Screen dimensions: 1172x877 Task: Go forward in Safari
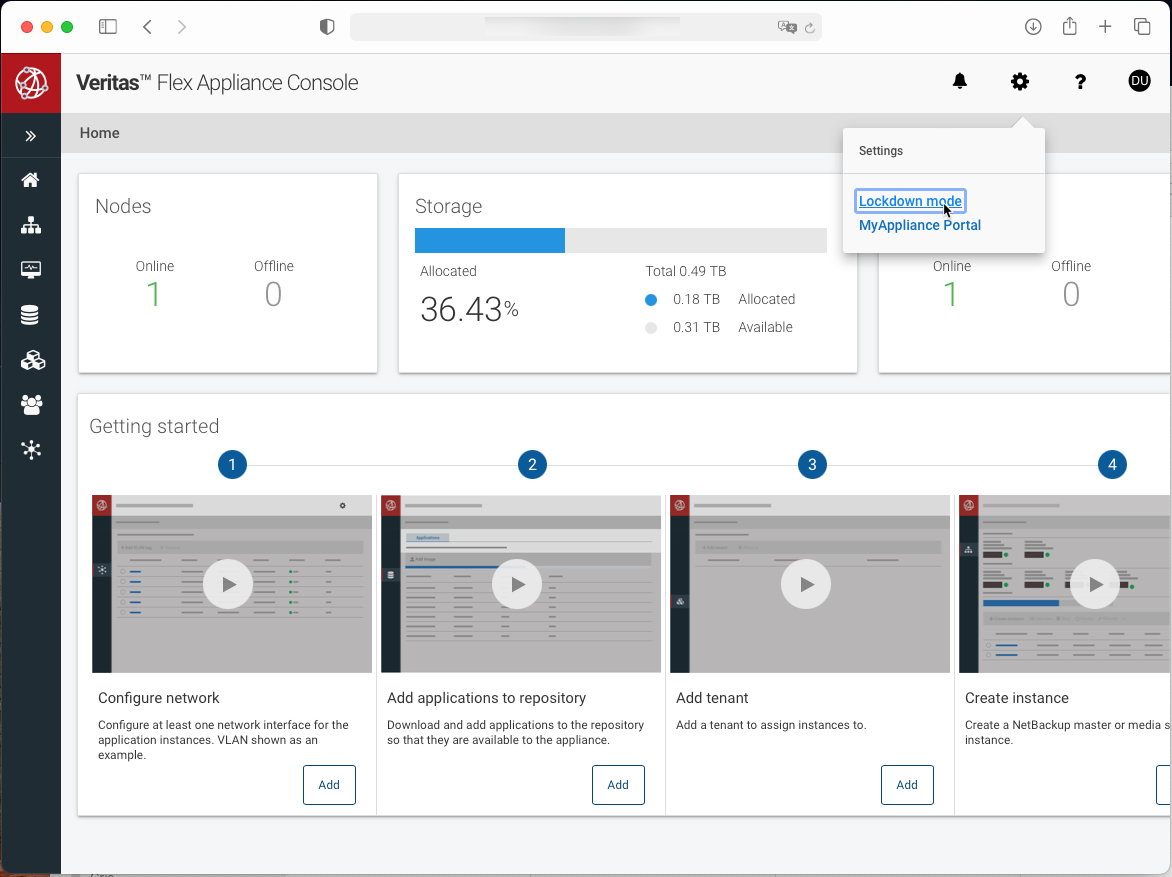[x=182, y=27]
